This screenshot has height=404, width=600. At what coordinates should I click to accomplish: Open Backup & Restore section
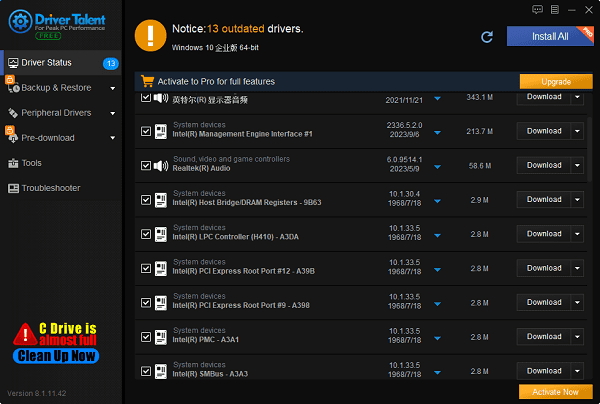61,88
